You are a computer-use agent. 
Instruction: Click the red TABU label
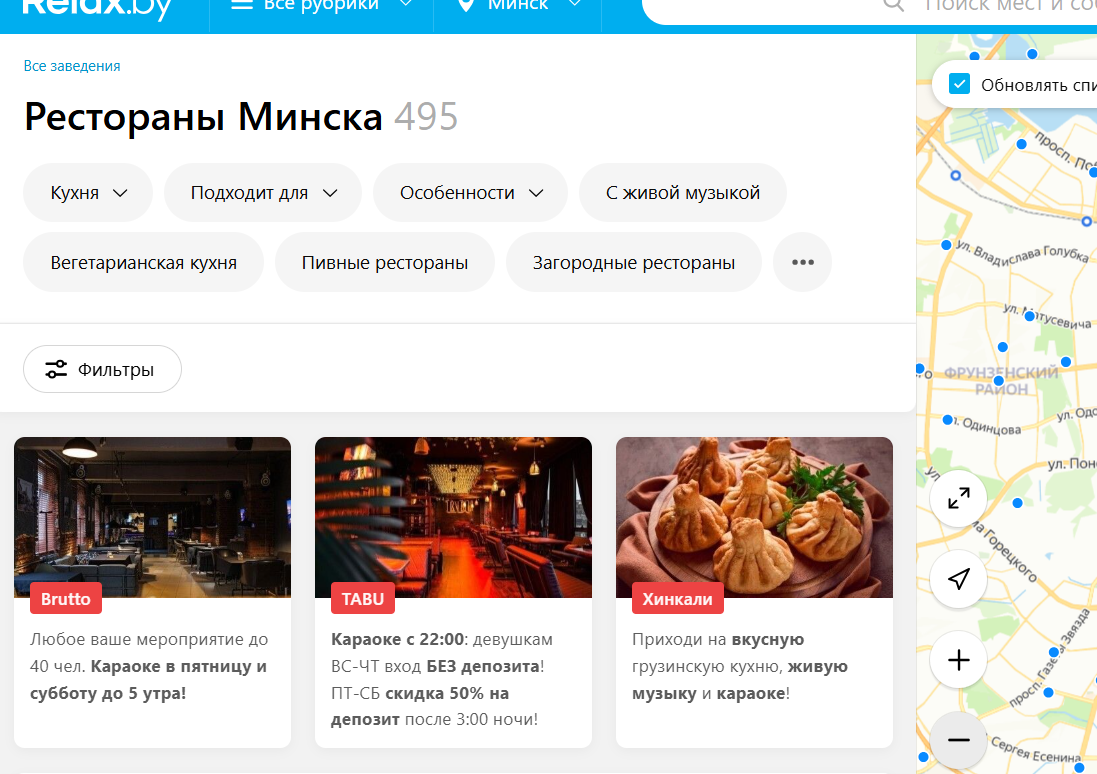(362, 598)
